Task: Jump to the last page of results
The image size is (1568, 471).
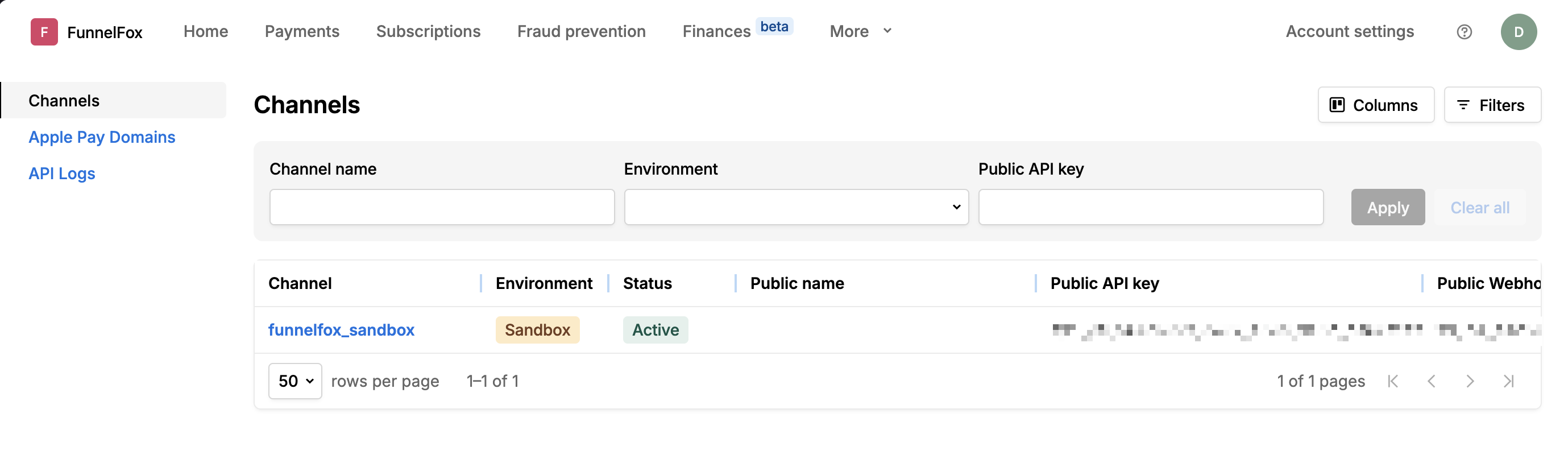Action: [x=1508, y=382]
